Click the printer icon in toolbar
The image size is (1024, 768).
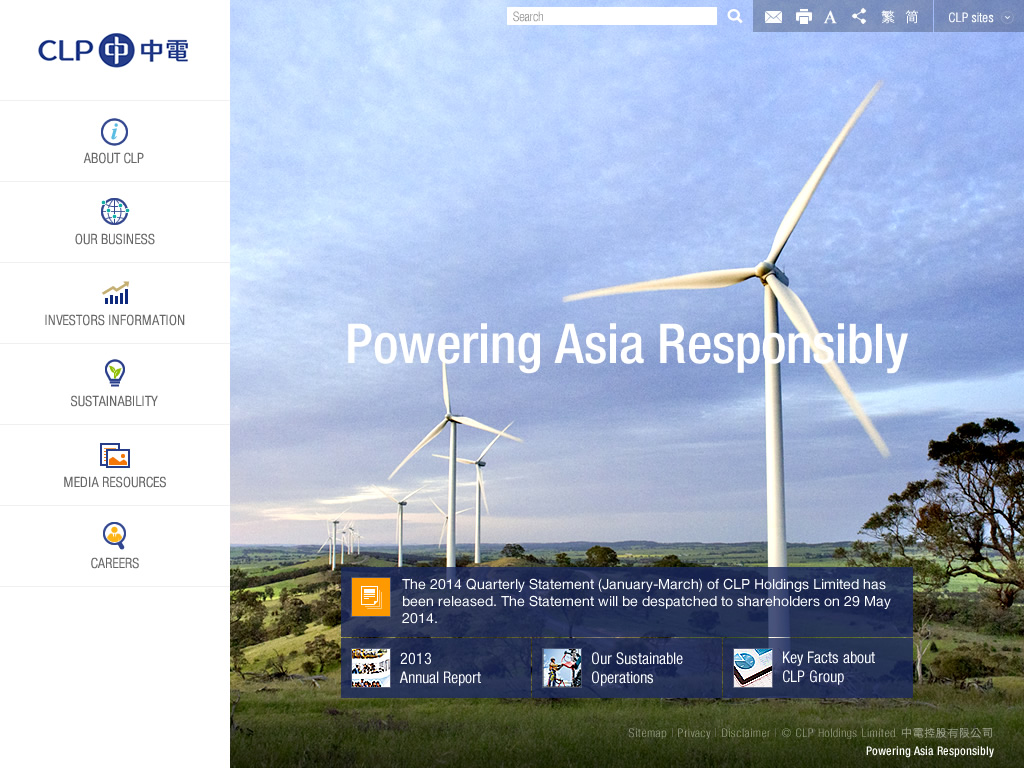(x=803, y=17)
